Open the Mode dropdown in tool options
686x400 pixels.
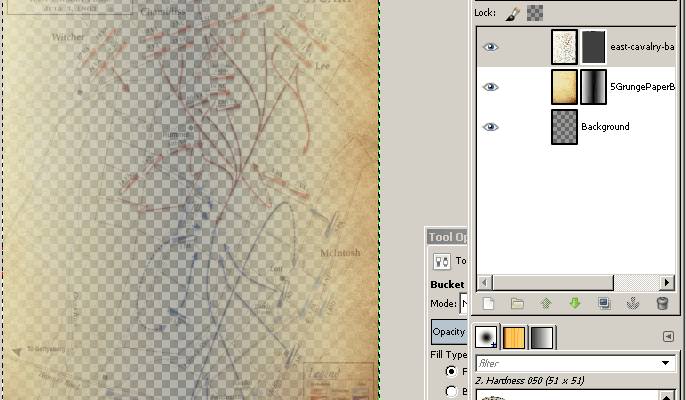coord(463,303)
